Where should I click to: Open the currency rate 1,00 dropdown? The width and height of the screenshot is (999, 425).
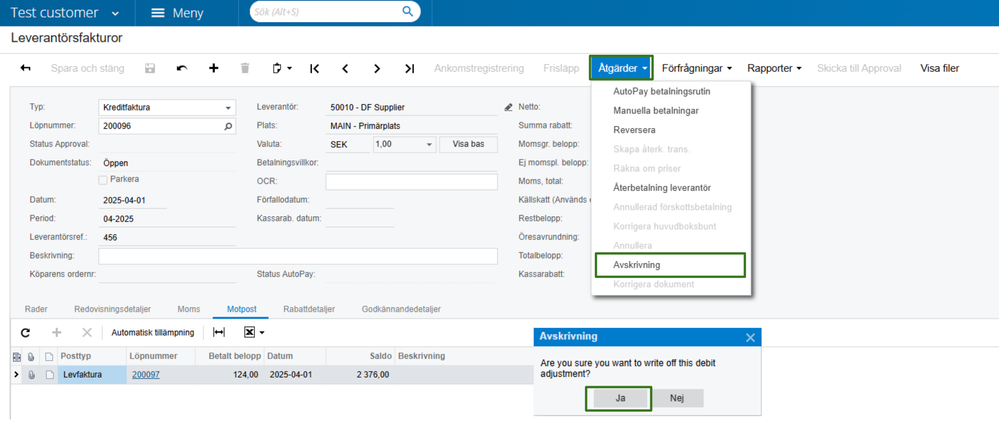point(429,145)
